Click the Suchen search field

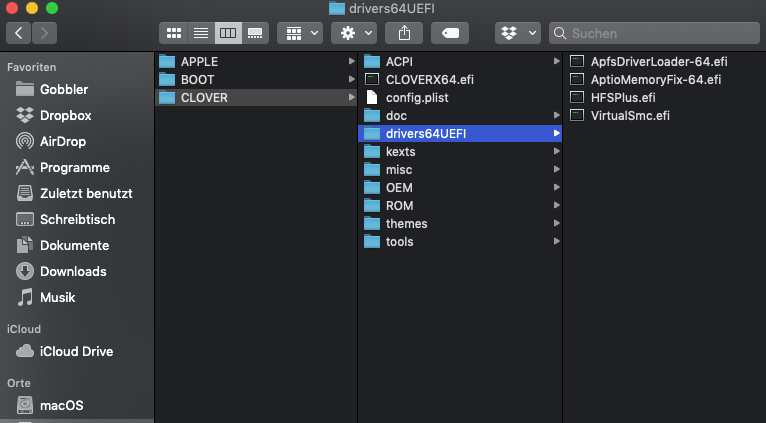(x=654, y=33)
